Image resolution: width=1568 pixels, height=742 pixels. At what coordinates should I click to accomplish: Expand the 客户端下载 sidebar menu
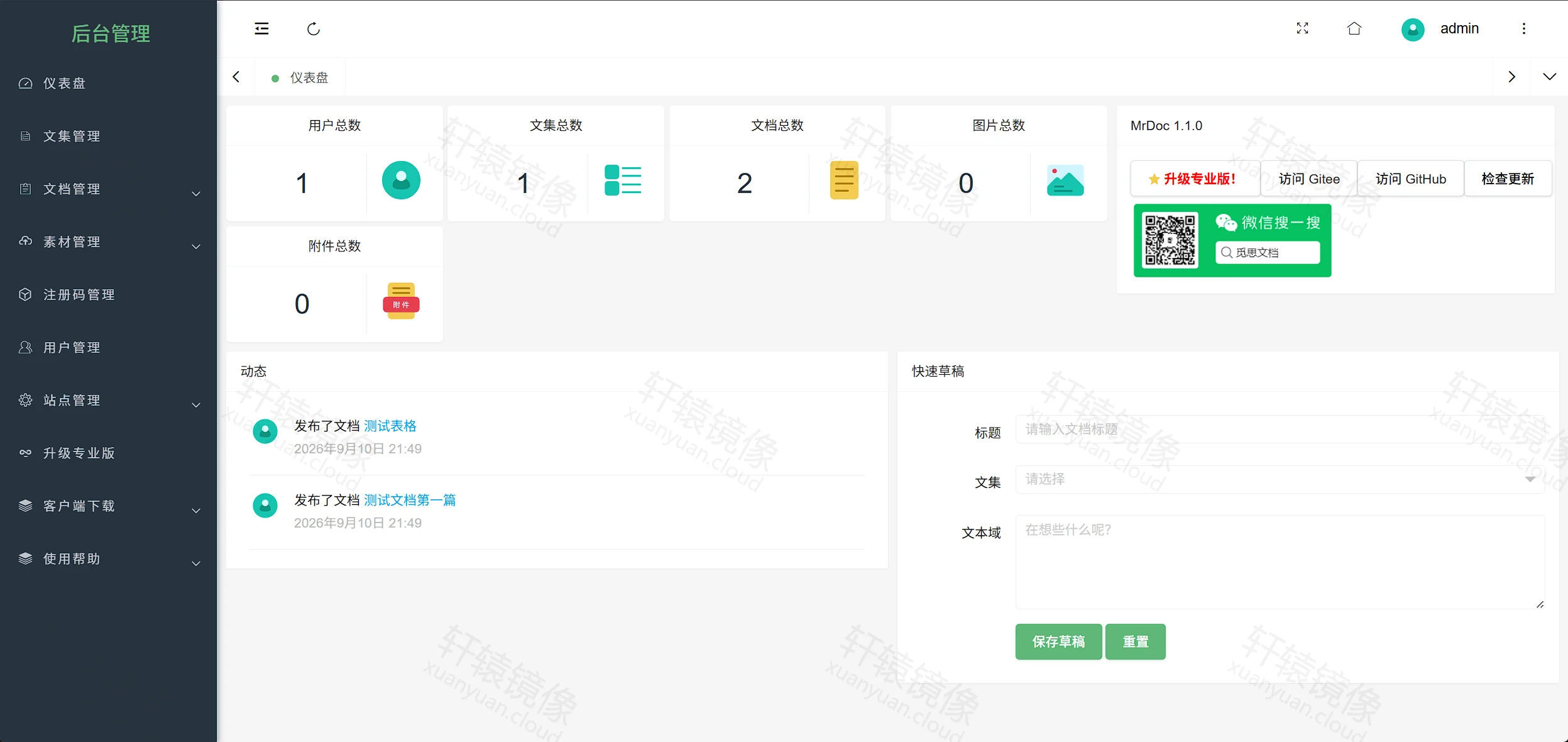tap(108, 506)
